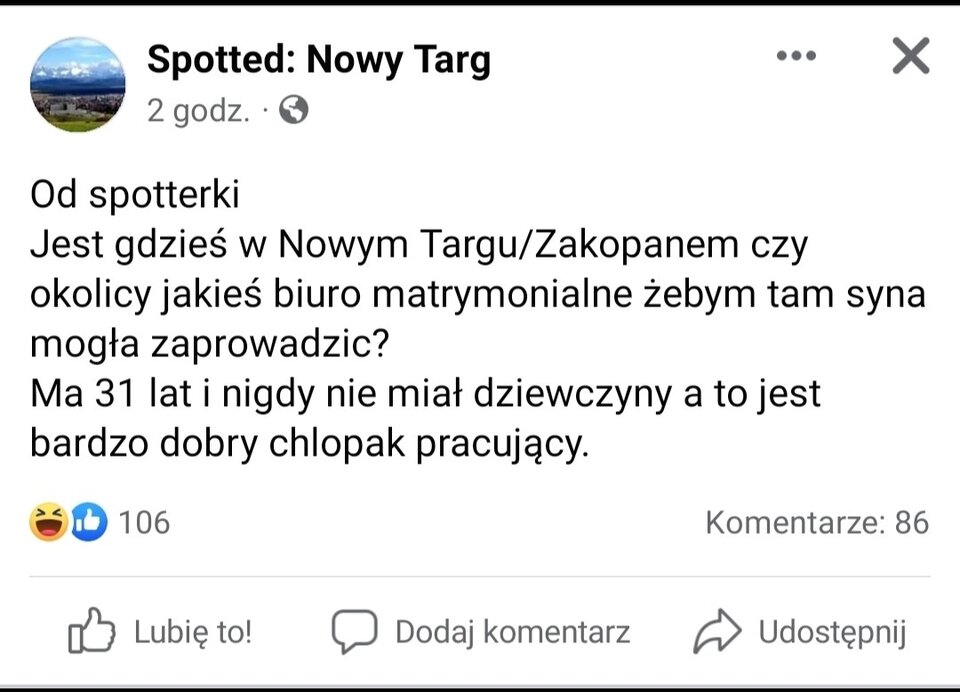Open the Spotted: Nowy Targ profile picture
Viewport: 960px width, 692px height.
[78, 84]
